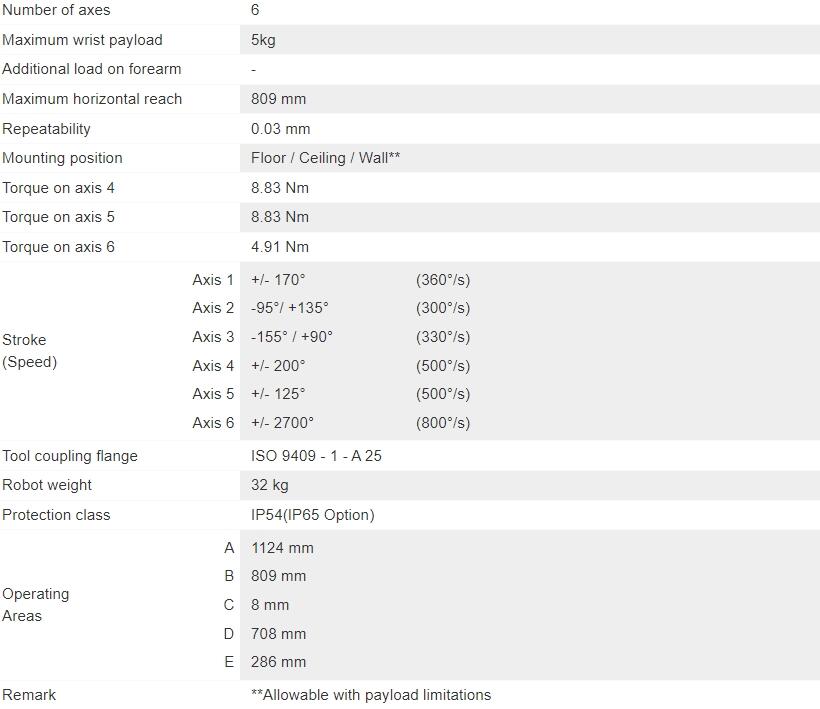Screen dimensions: 820x709
Task: Click the 'Axis 1' stroke label
Action: [213, 280]
